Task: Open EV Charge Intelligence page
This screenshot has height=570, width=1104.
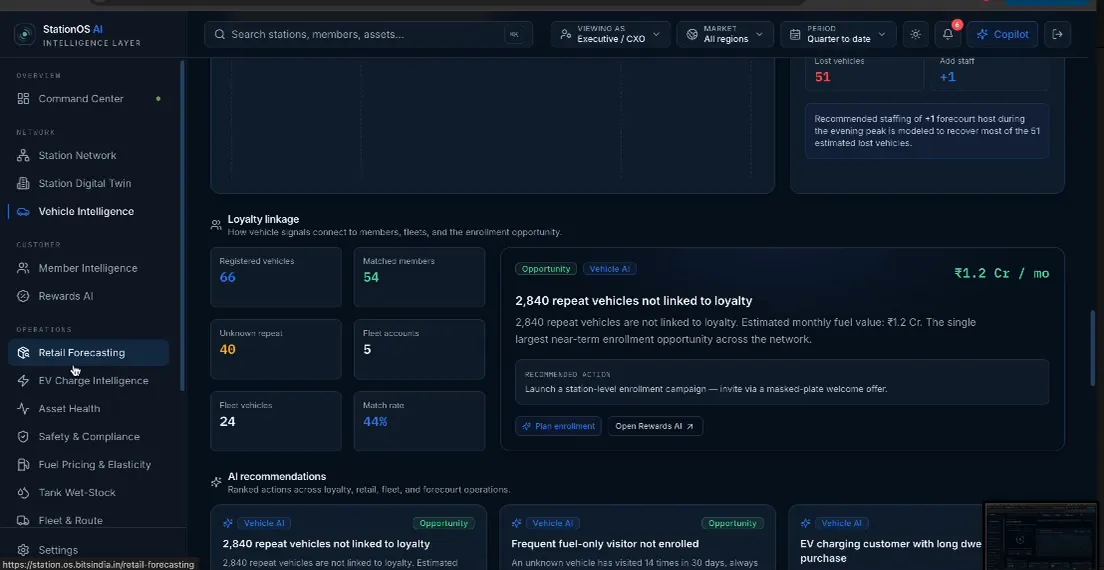Action: click(88, 381)
